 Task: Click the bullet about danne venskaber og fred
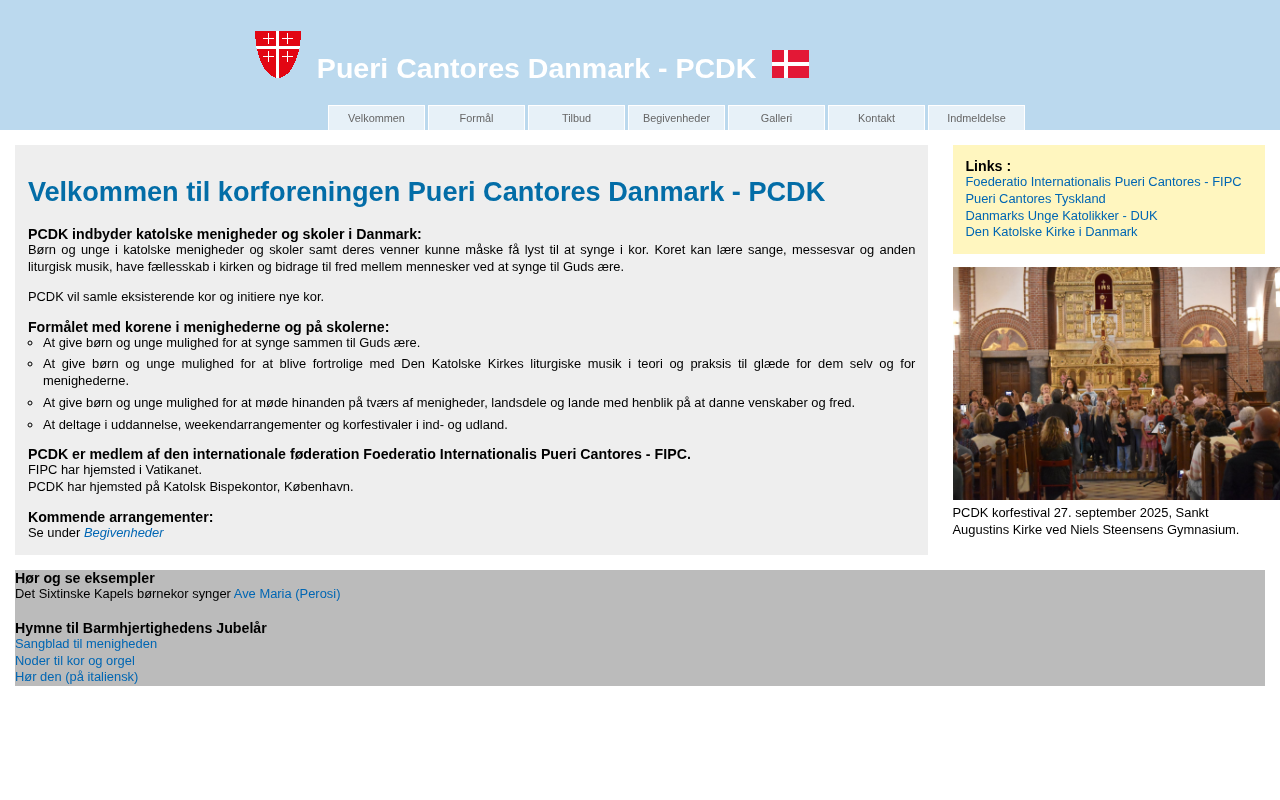(449, 403)
